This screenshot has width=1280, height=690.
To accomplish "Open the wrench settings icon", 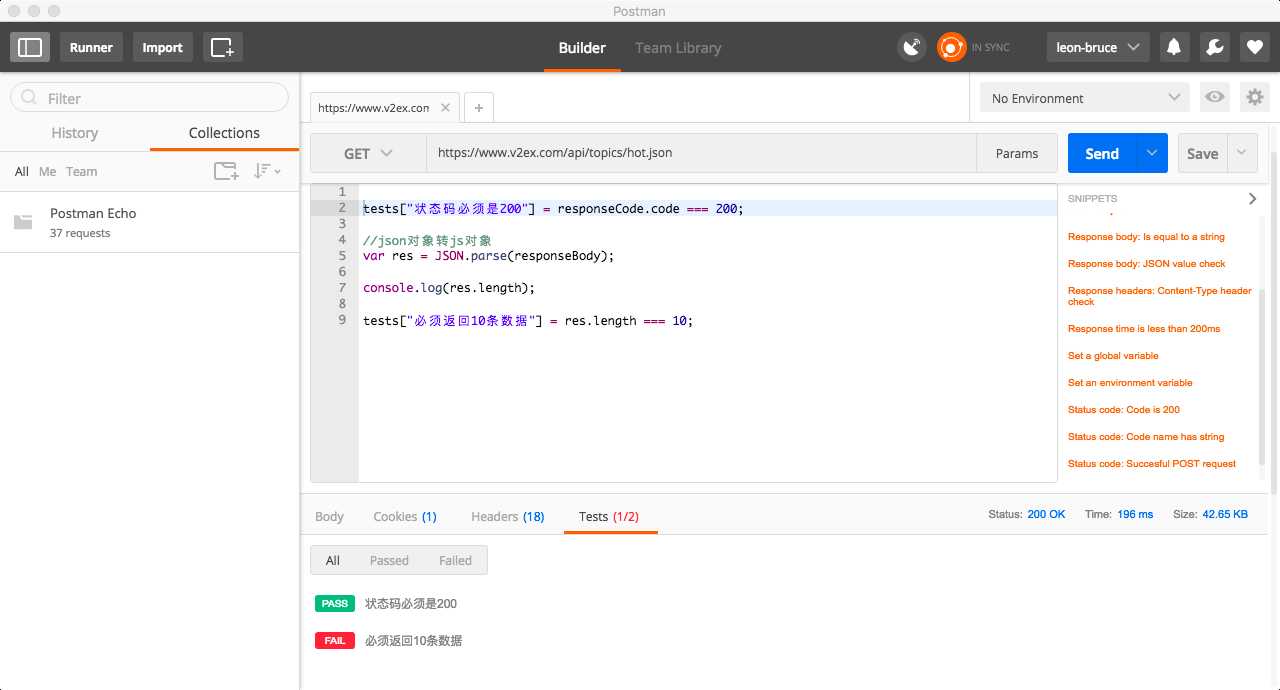I will click(1214, 47).
